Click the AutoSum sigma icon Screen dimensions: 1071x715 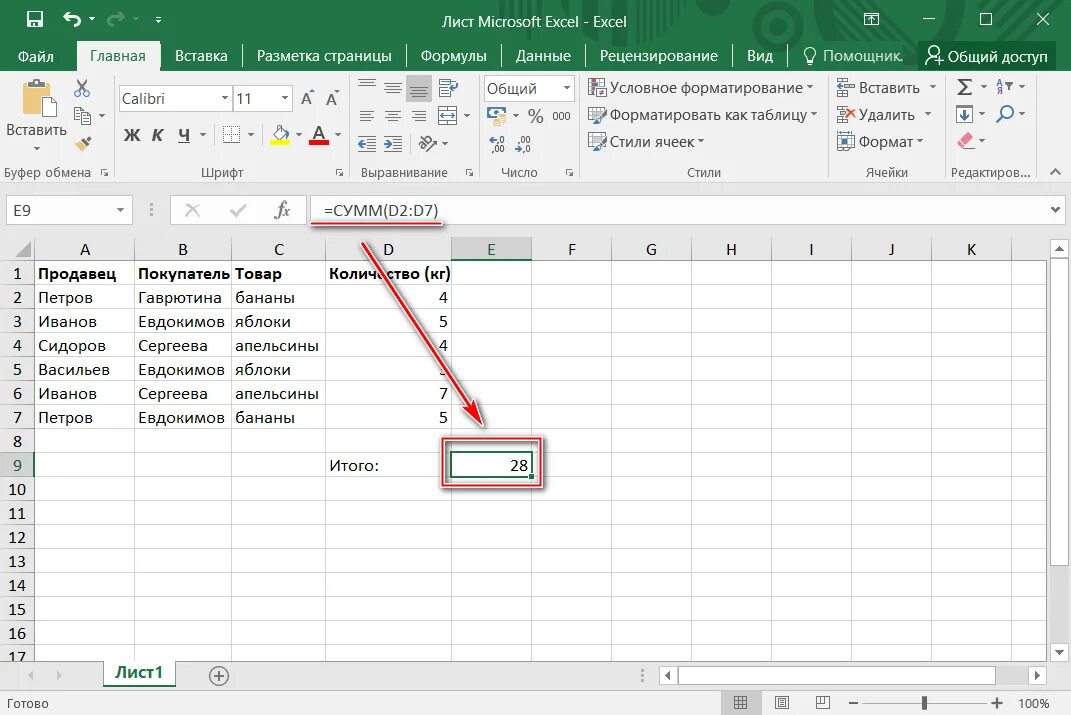[x=964, y=87]
